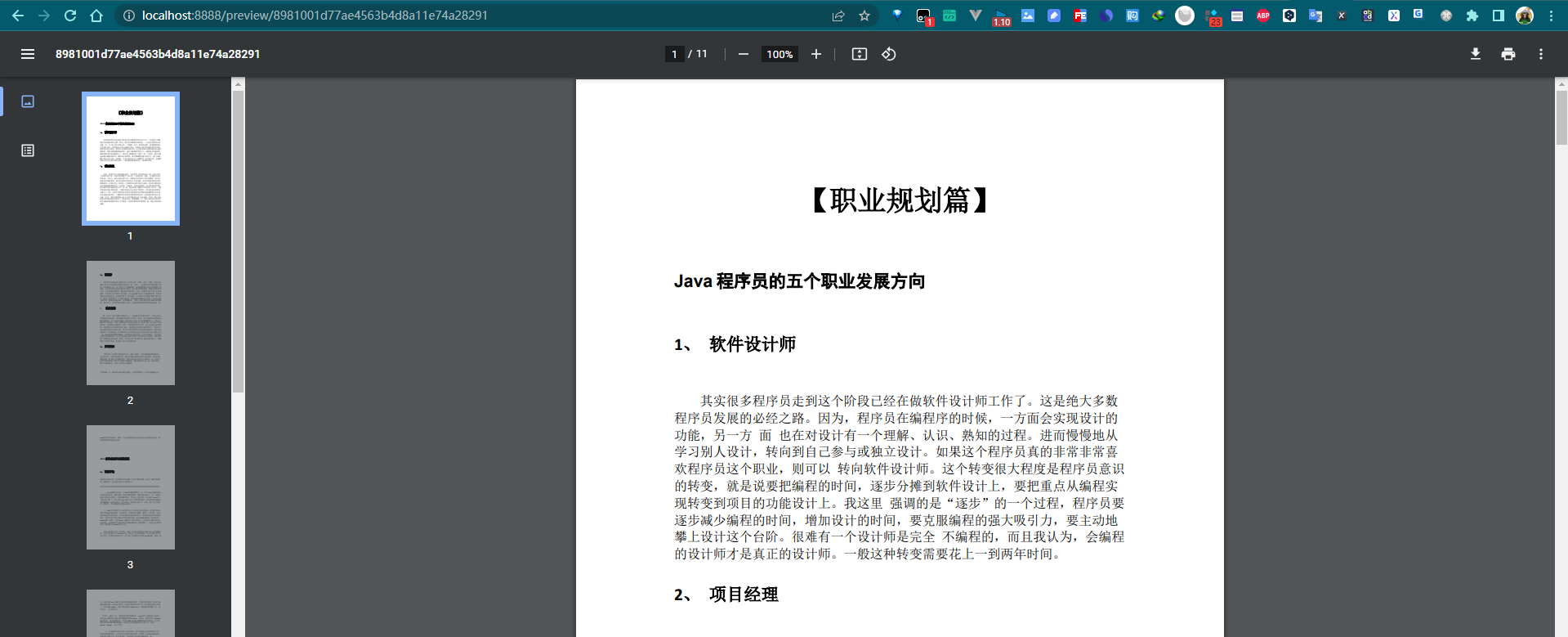Share this page using share icon
1568x637 pixels.
(x=838, y=16)
